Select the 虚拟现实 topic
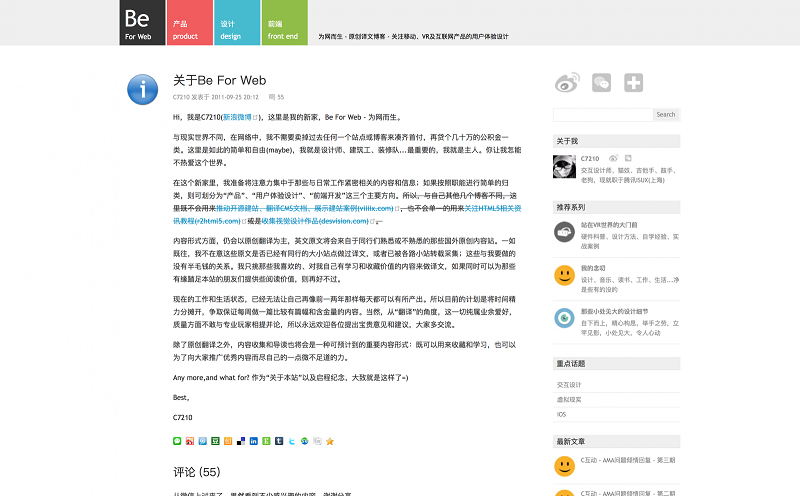The width and height of the screenshot is (800, 496). 569,400
